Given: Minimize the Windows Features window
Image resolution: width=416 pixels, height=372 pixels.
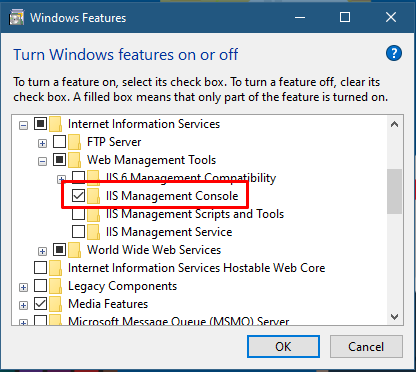Looking at the screenshot, I should 300,17.
